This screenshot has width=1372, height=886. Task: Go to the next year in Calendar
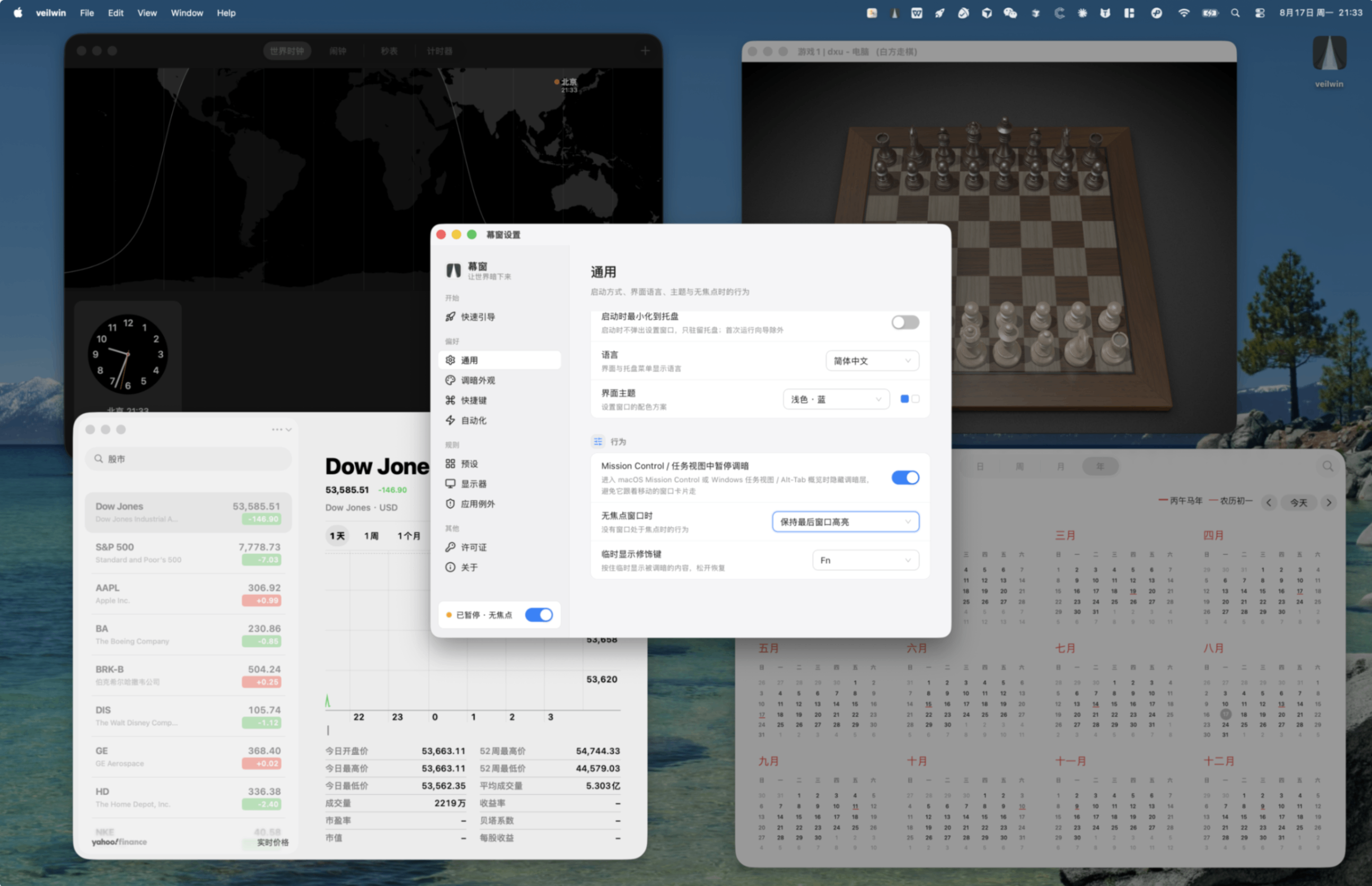(1329, 502)
